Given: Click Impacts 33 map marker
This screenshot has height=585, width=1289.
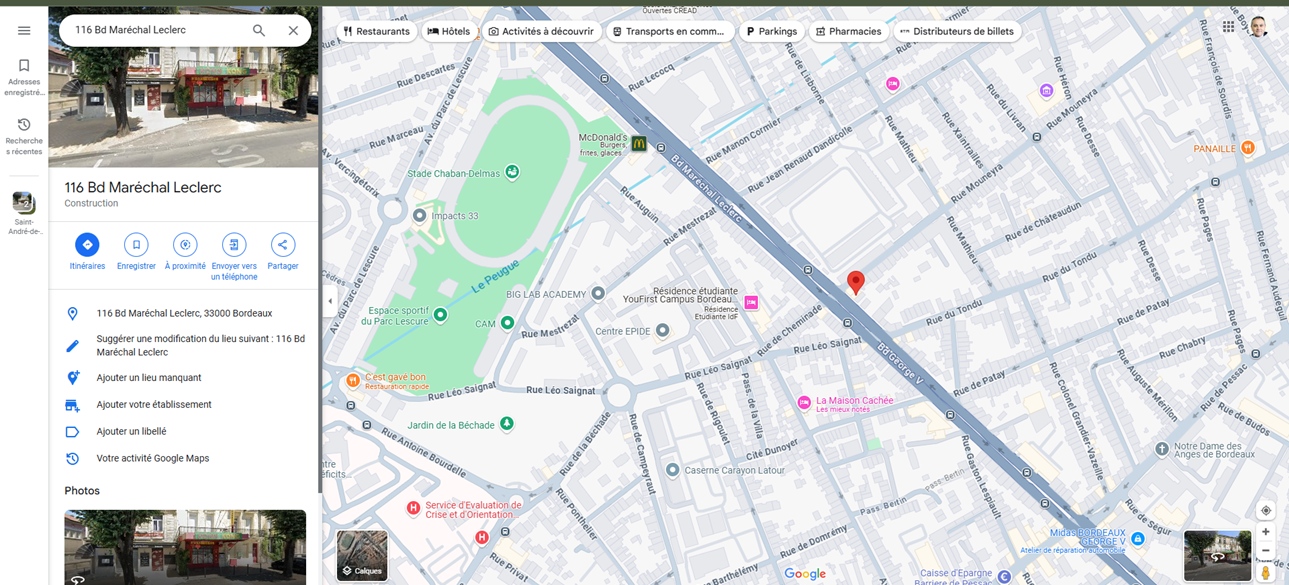Looking at the screenshot, I should click(x=420, y=215).
